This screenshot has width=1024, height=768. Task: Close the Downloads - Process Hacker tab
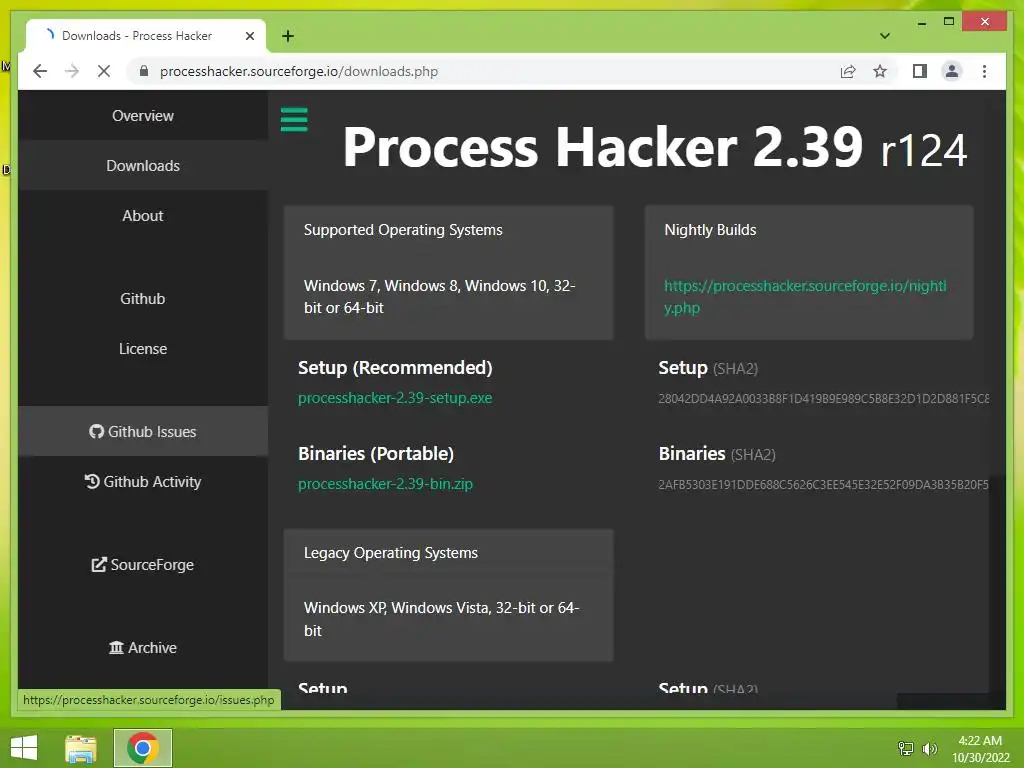249,36
